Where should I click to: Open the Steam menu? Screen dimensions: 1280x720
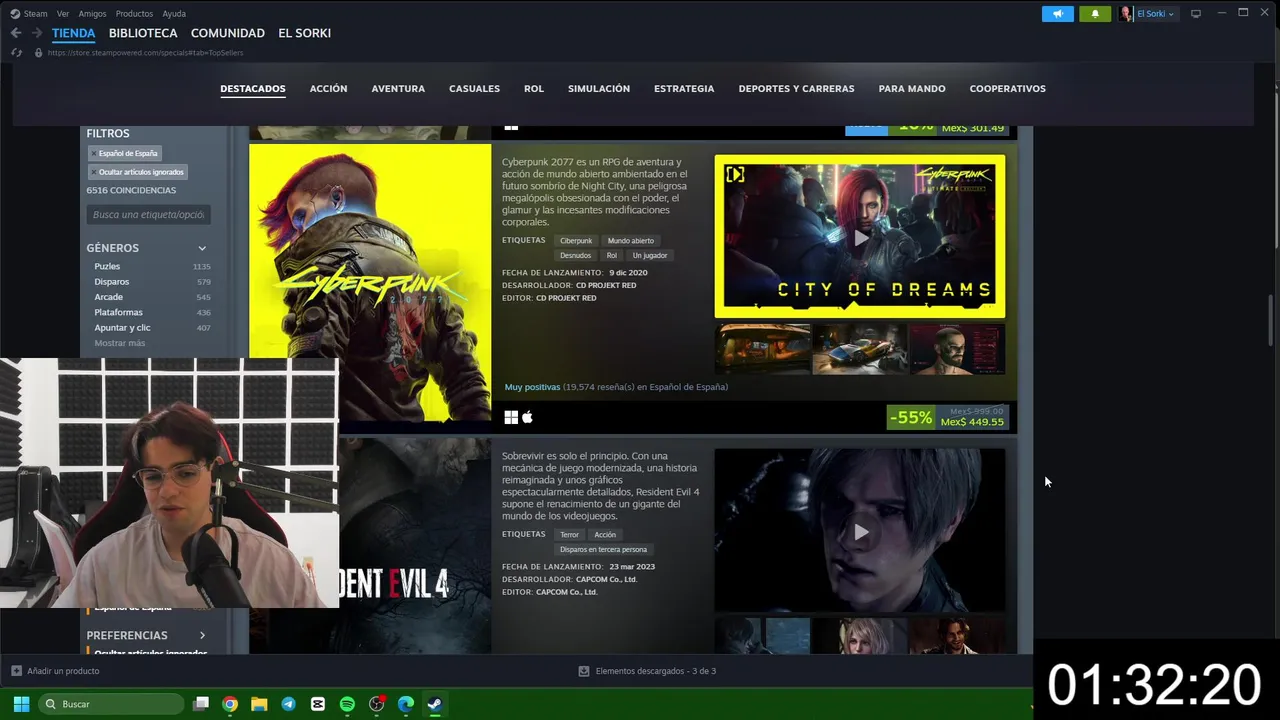click(29, 14)
